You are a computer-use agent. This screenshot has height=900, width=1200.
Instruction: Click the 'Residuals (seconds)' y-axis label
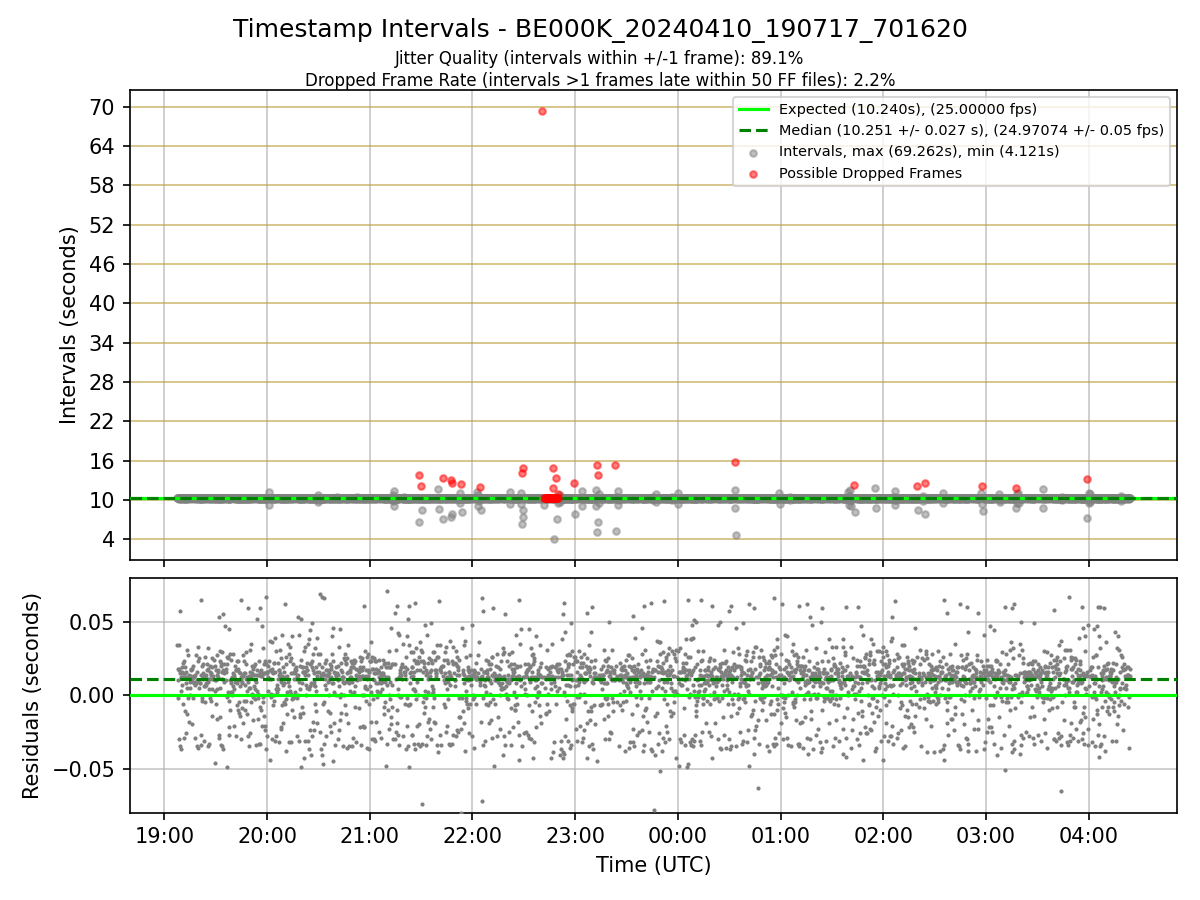[32, 696]
